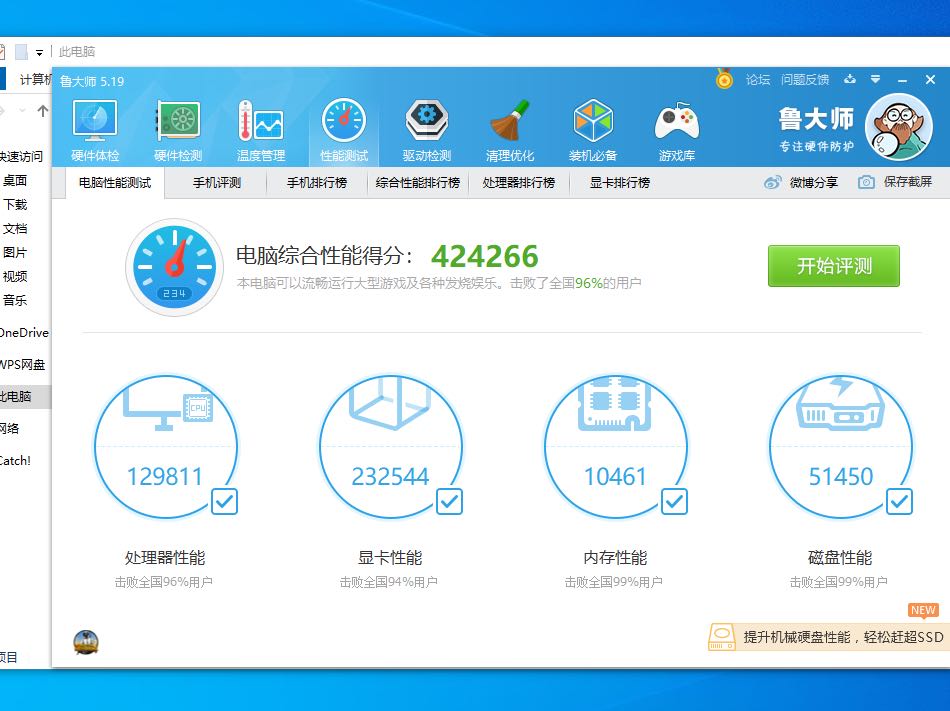Switch to 处理器排行榜 tab

pyautogui.click(x=519, y=183)
